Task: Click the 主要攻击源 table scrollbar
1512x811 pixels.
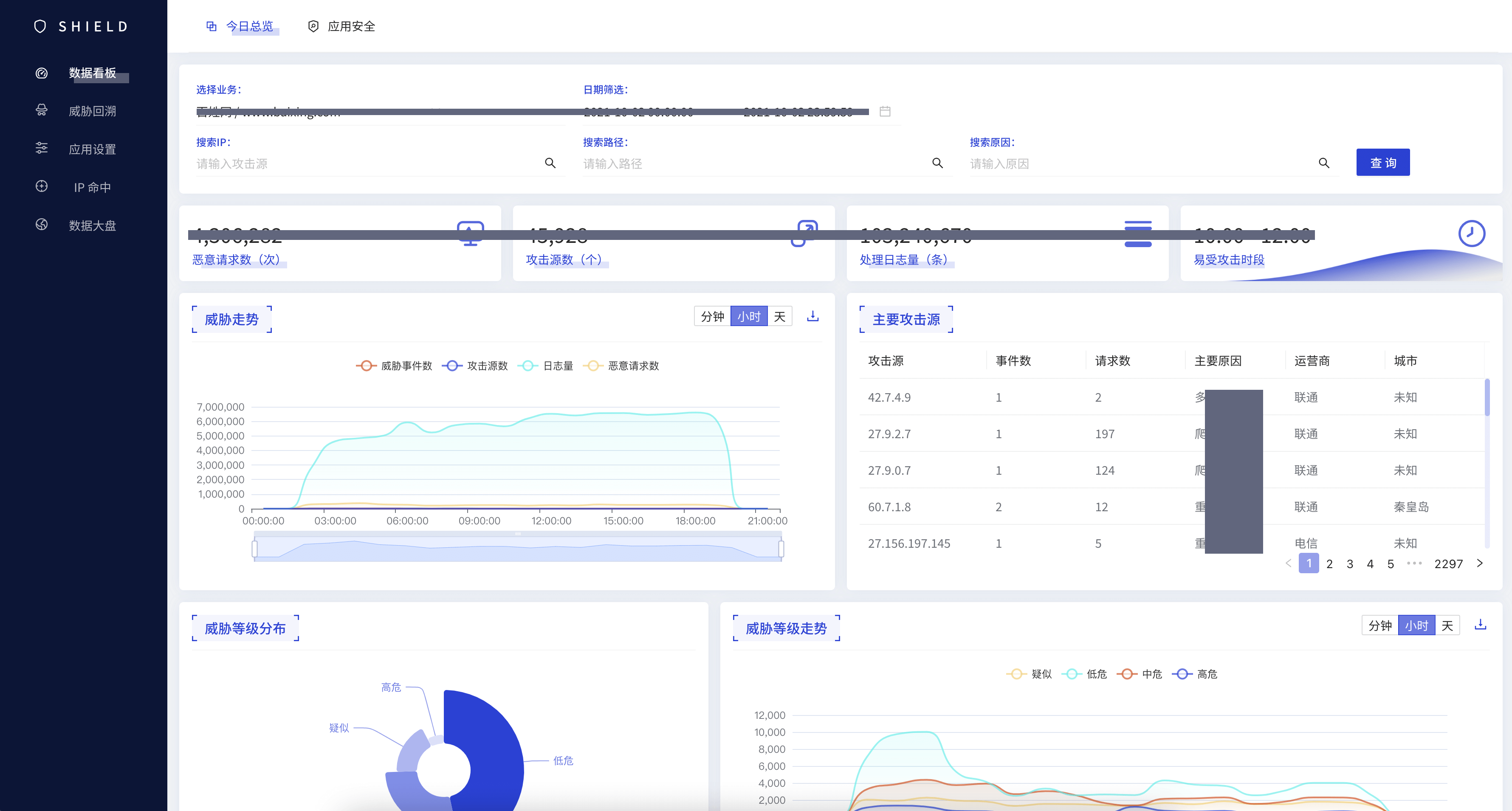Action: (1487, 397)
